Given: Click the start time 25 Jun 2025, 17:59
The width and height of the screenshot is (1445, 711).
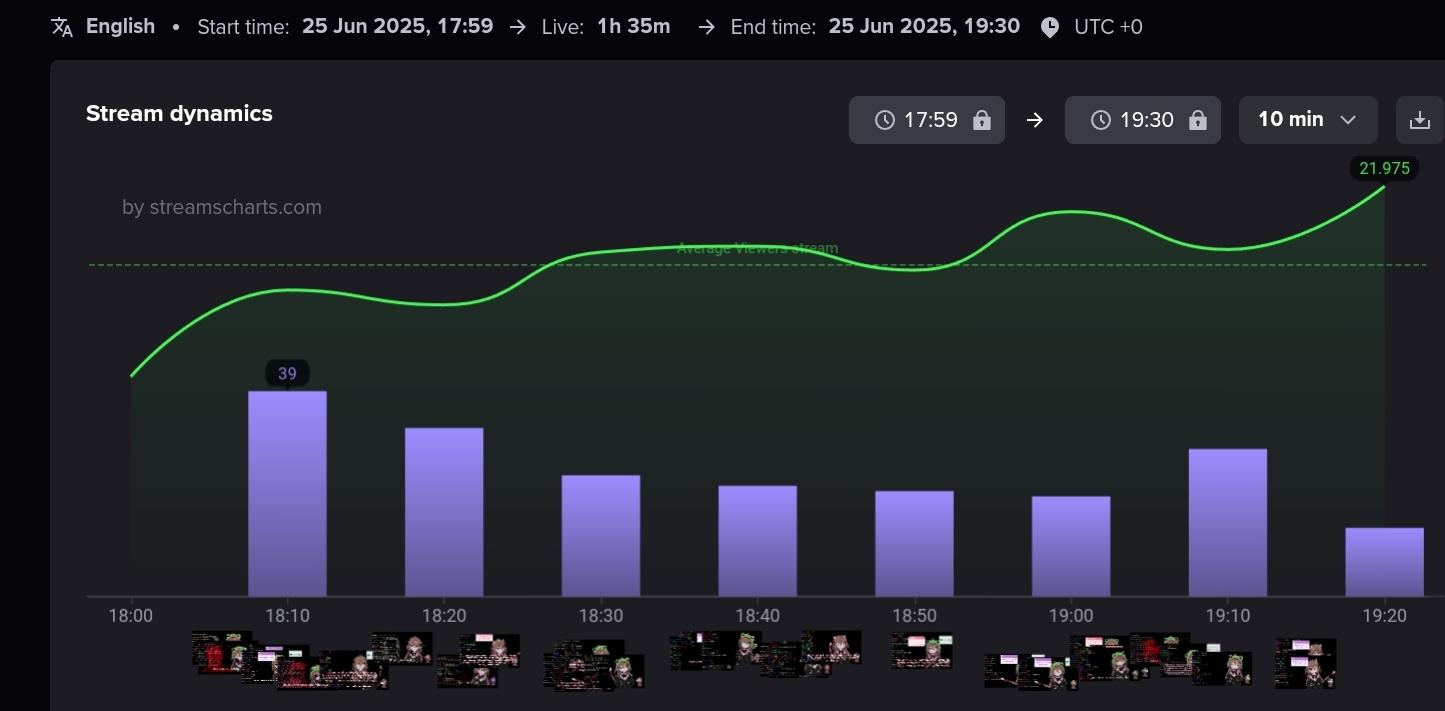Looking at the screenshot, I should 398,26.
